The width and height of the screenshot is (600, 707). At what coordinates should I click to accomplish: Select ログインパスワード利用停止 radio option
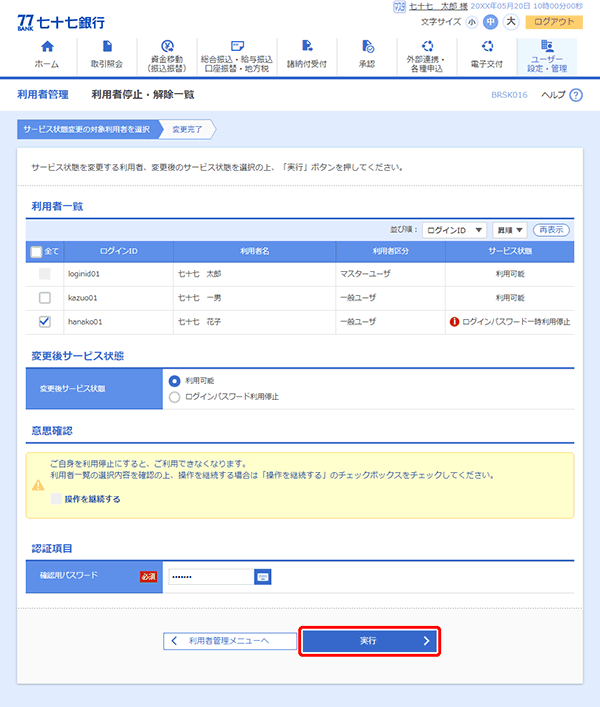click(176, 397)
